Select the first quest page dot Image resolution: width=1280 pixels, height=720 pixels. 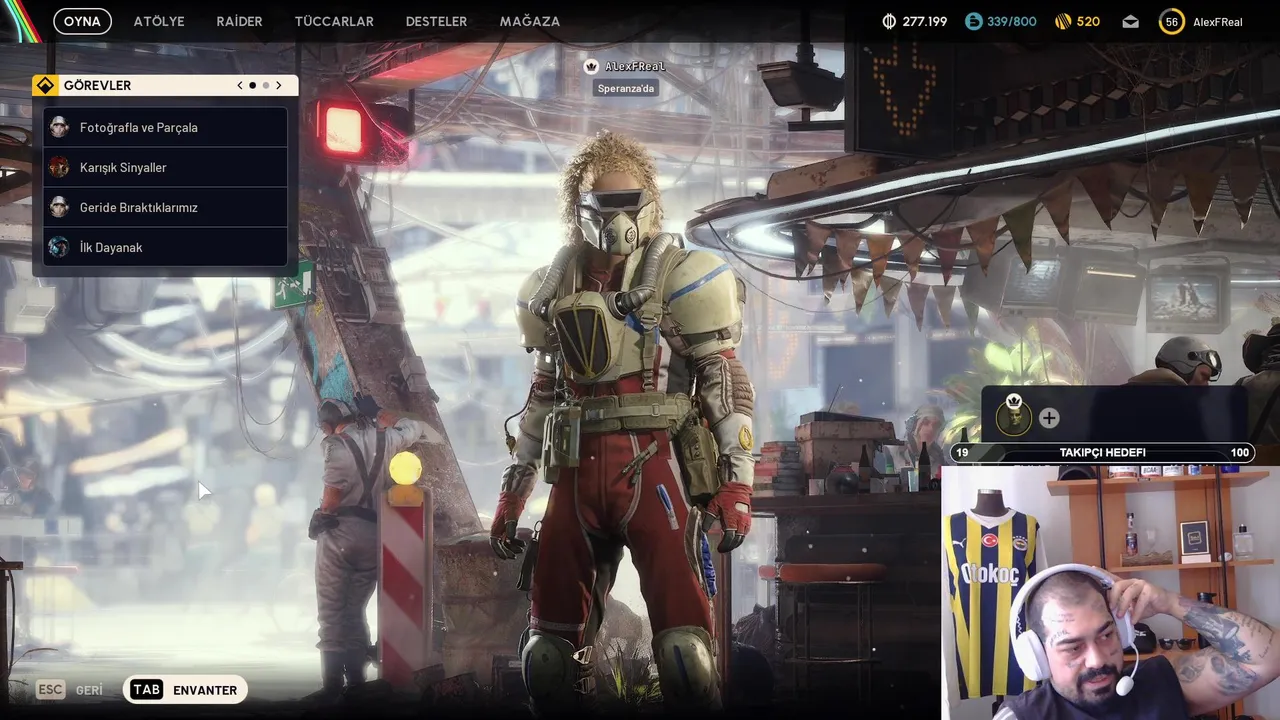click(252, 85)
